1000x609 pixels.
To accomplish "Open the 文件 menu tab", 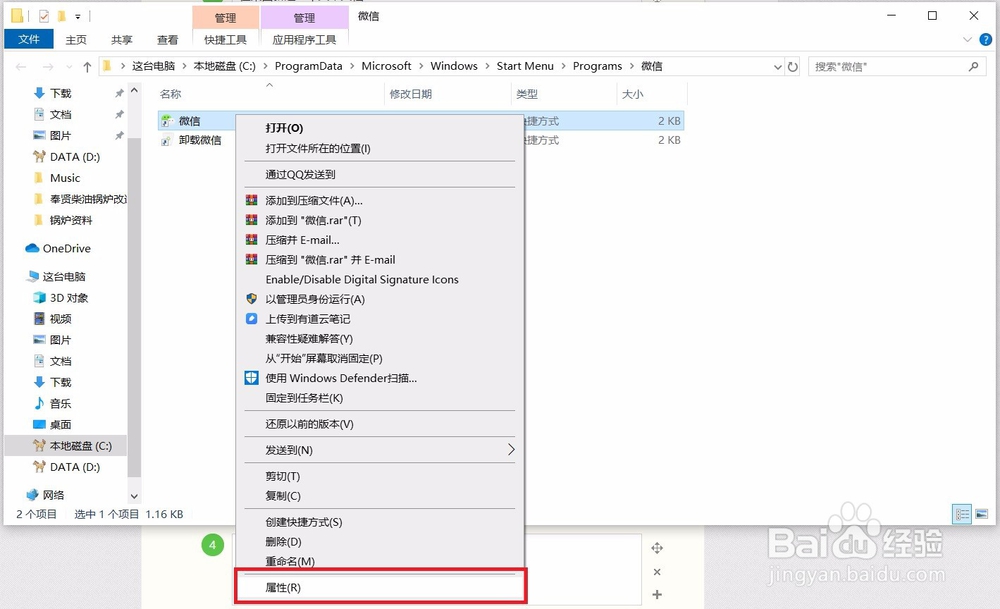I will coord(29,40).
